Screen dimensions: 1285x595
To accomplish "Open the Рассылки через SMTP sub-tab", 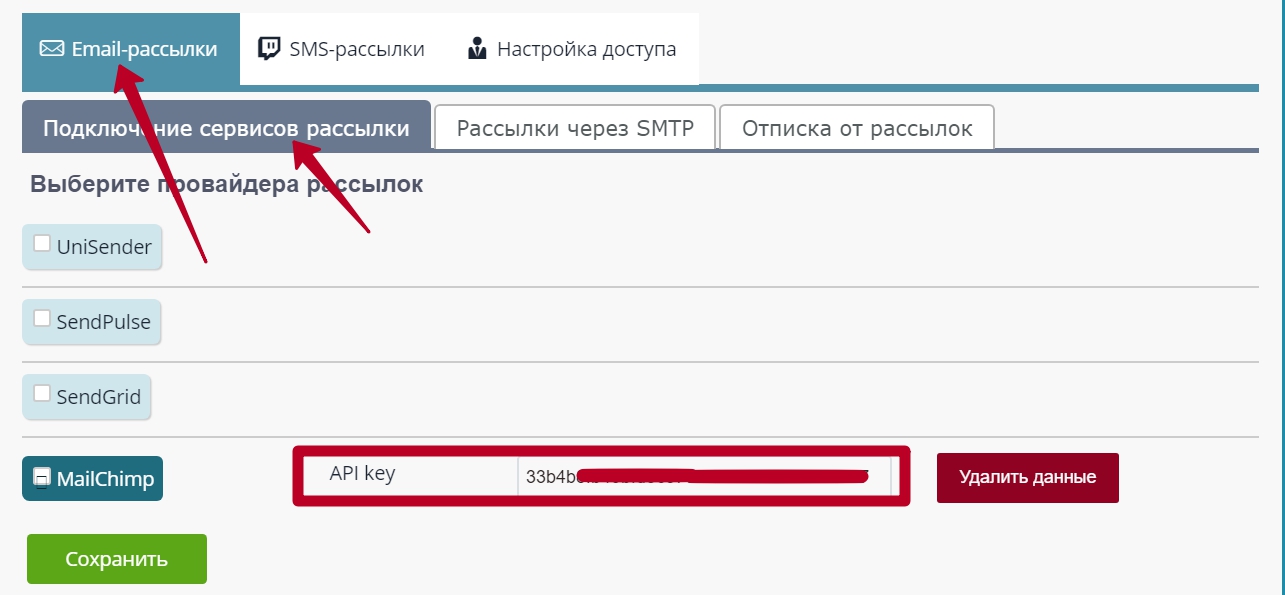I will (575, 128).
